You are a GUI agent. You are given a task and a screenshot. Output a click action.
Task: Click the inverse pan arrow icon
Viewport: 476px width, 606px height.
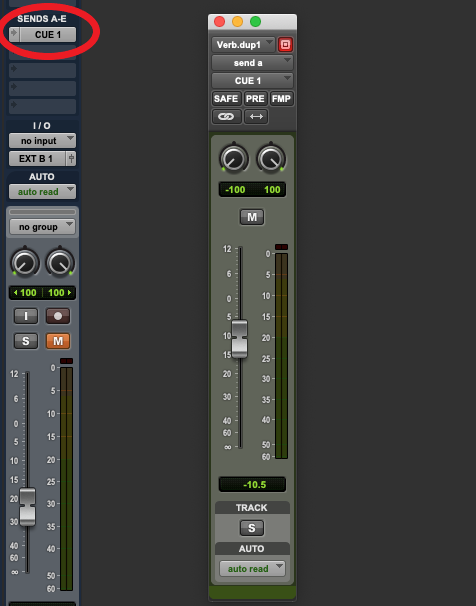(x=256, y=116)
